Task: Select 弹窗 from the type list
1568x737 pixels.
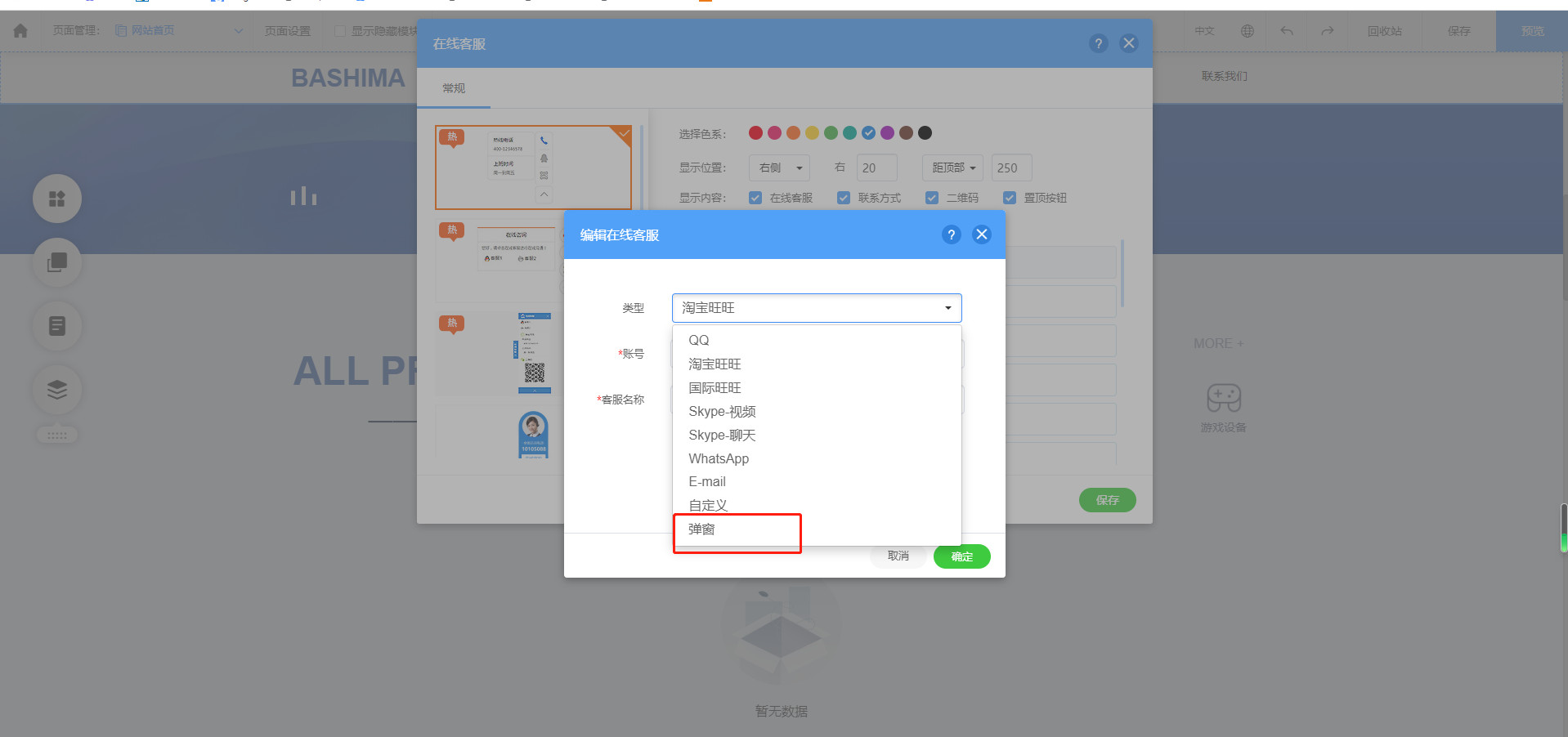Action: coord(701,529)
